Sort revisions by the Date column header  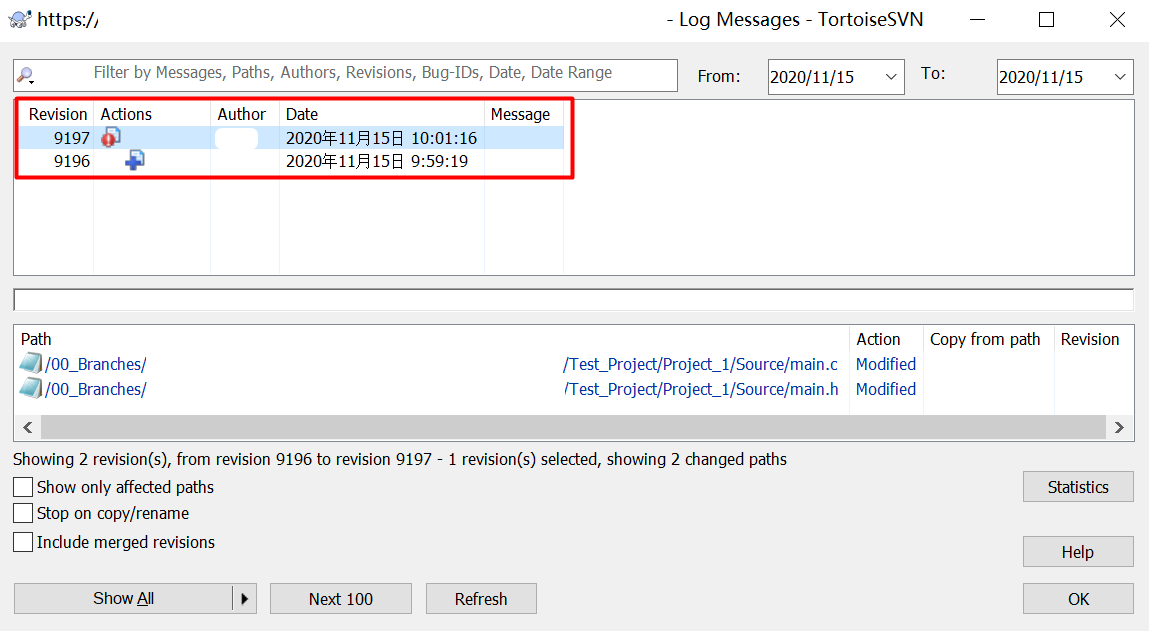pyautogui.click(x=302, y=114)
